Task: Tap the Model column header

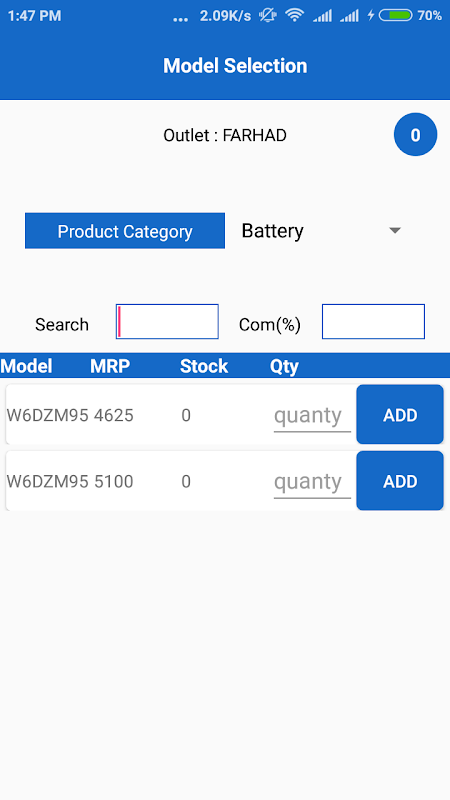Action: click(x=26, y=366)
